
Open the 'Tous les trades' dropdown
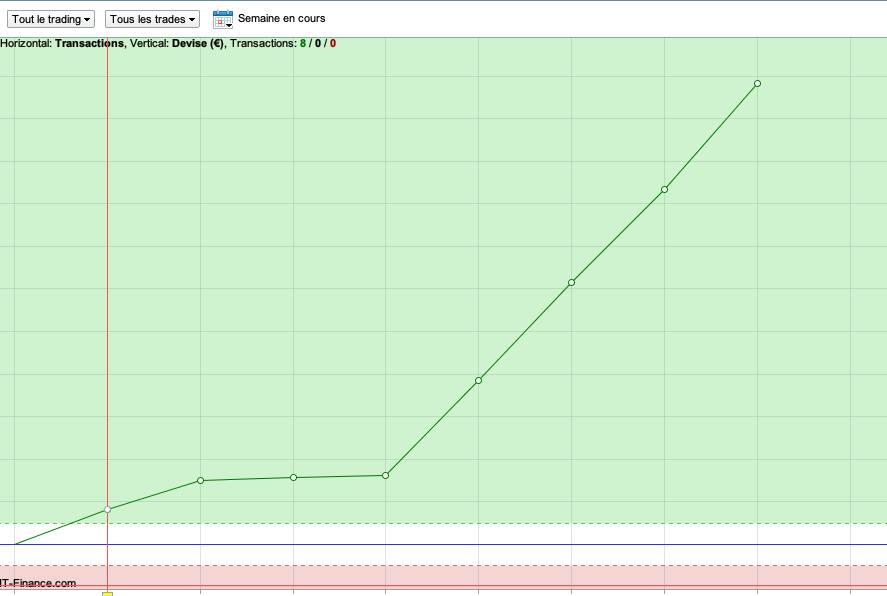click(x=152, y=19)
